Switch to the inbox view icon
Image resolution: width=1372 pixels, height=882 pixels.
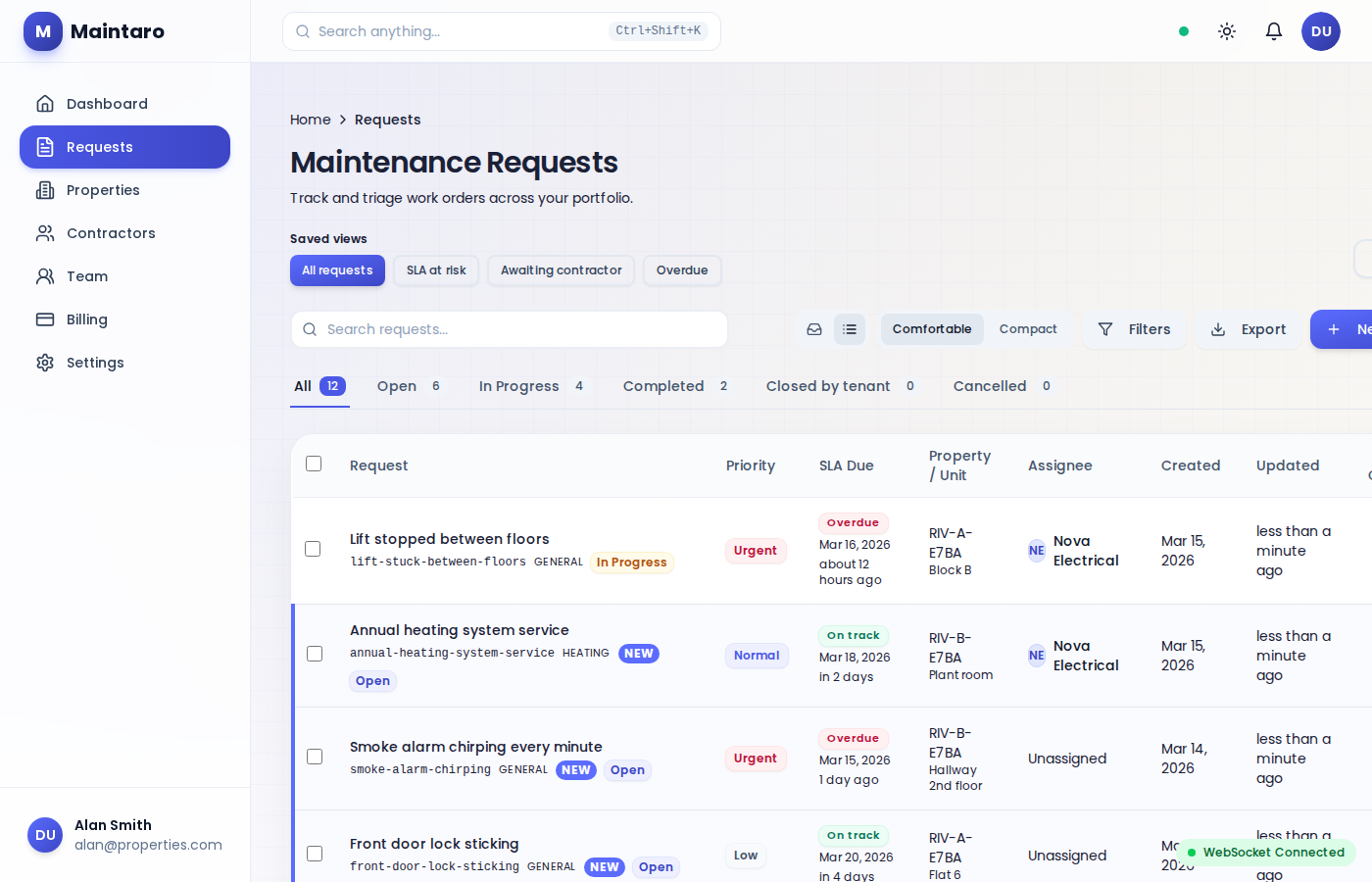click(814, 329)
